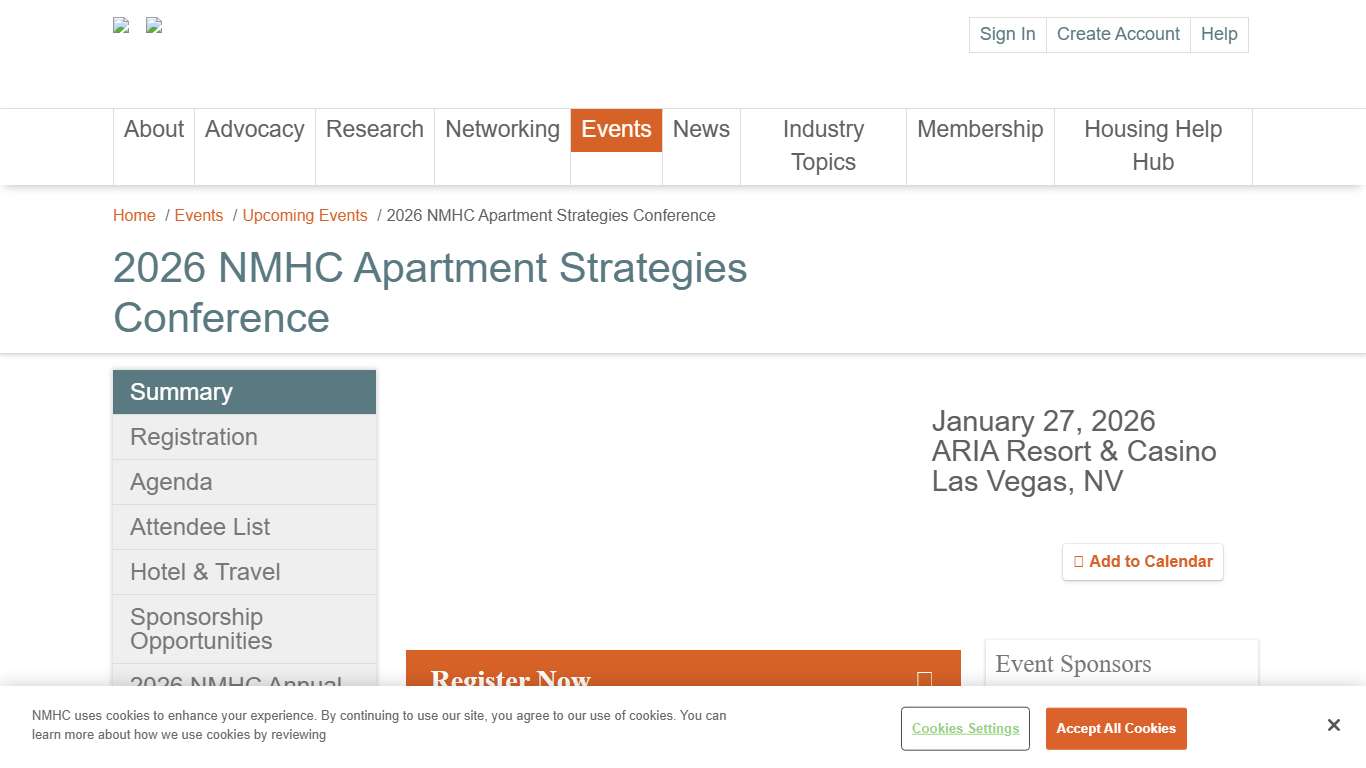
Task: Open Industry Topics in the main navigation
Action: [823, 145]
